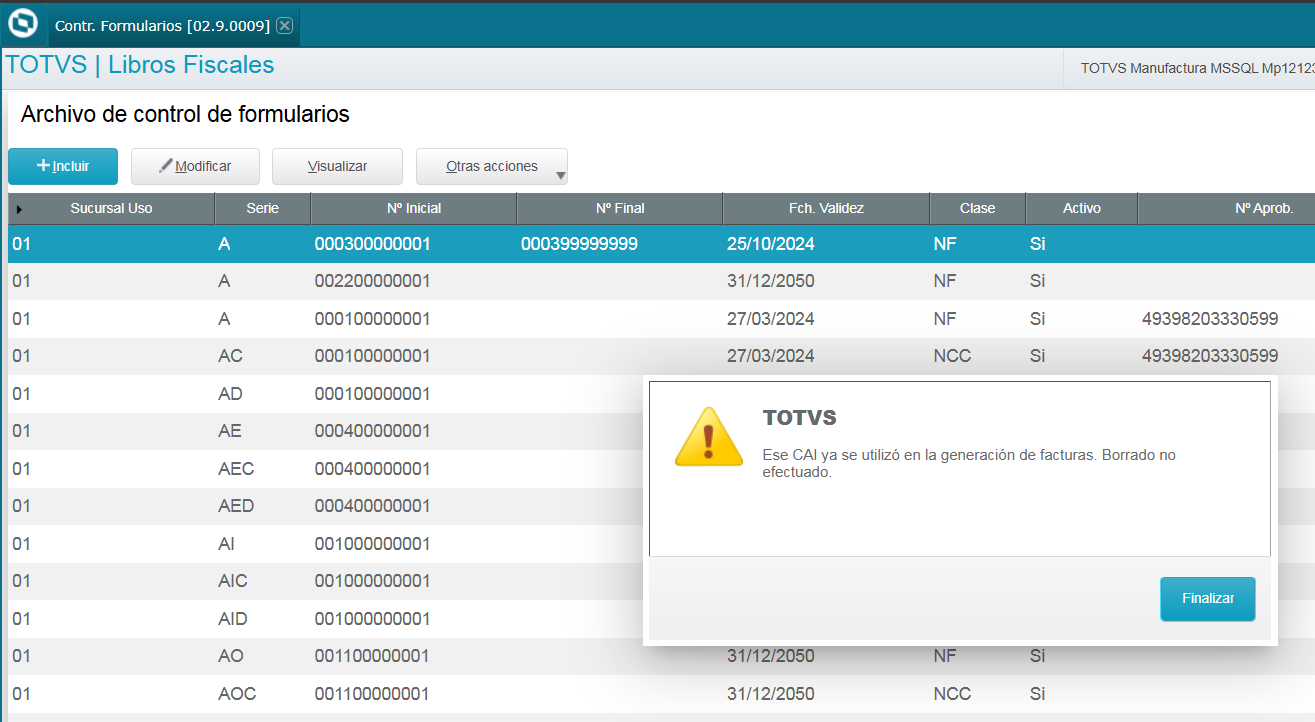Click the Clase column header
This screenshot has height=722, width=1315.
click(x=977, y=209)
